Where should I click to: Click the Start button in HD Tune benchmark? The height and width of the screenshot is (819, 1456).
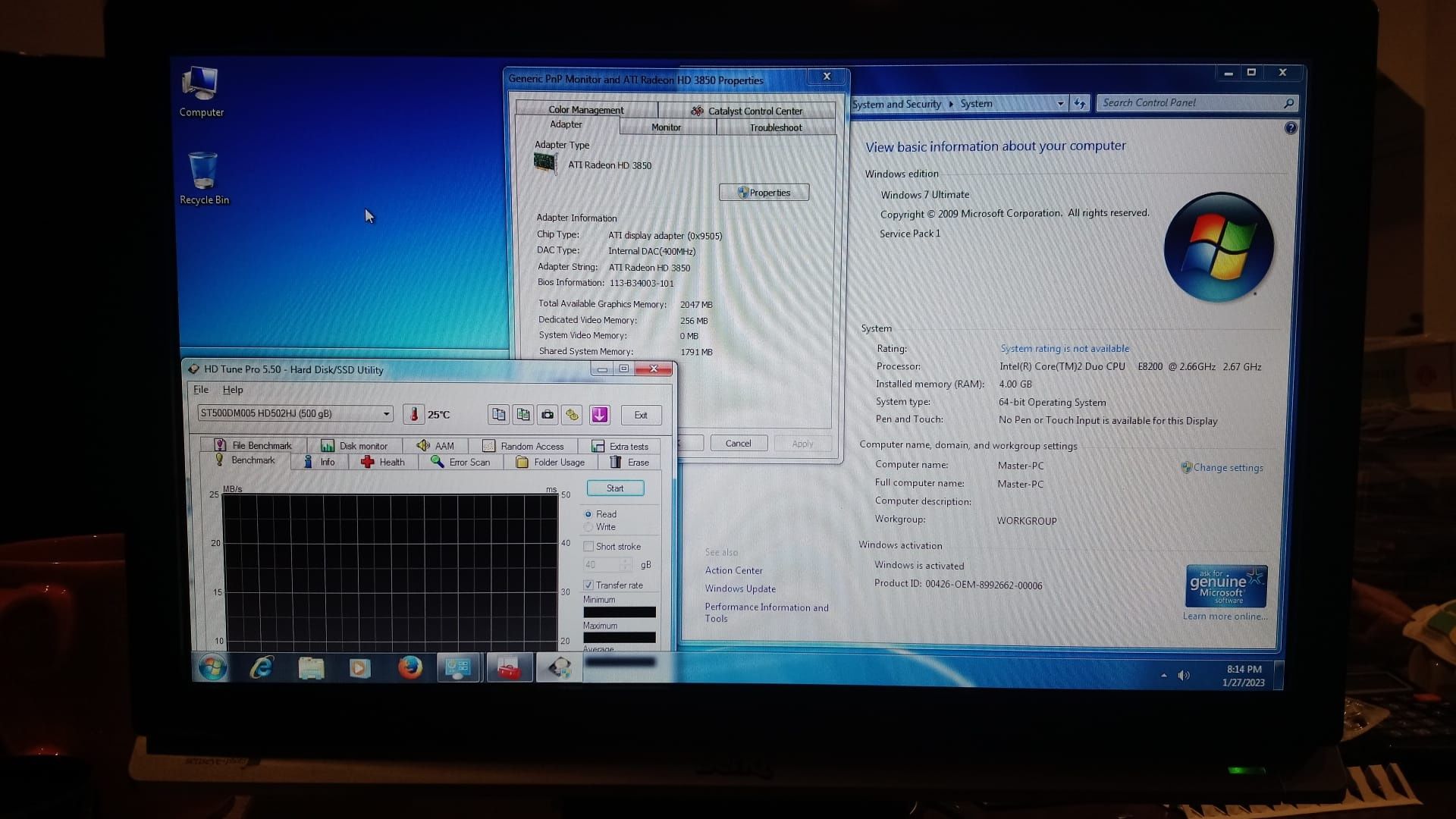(615, 488)
